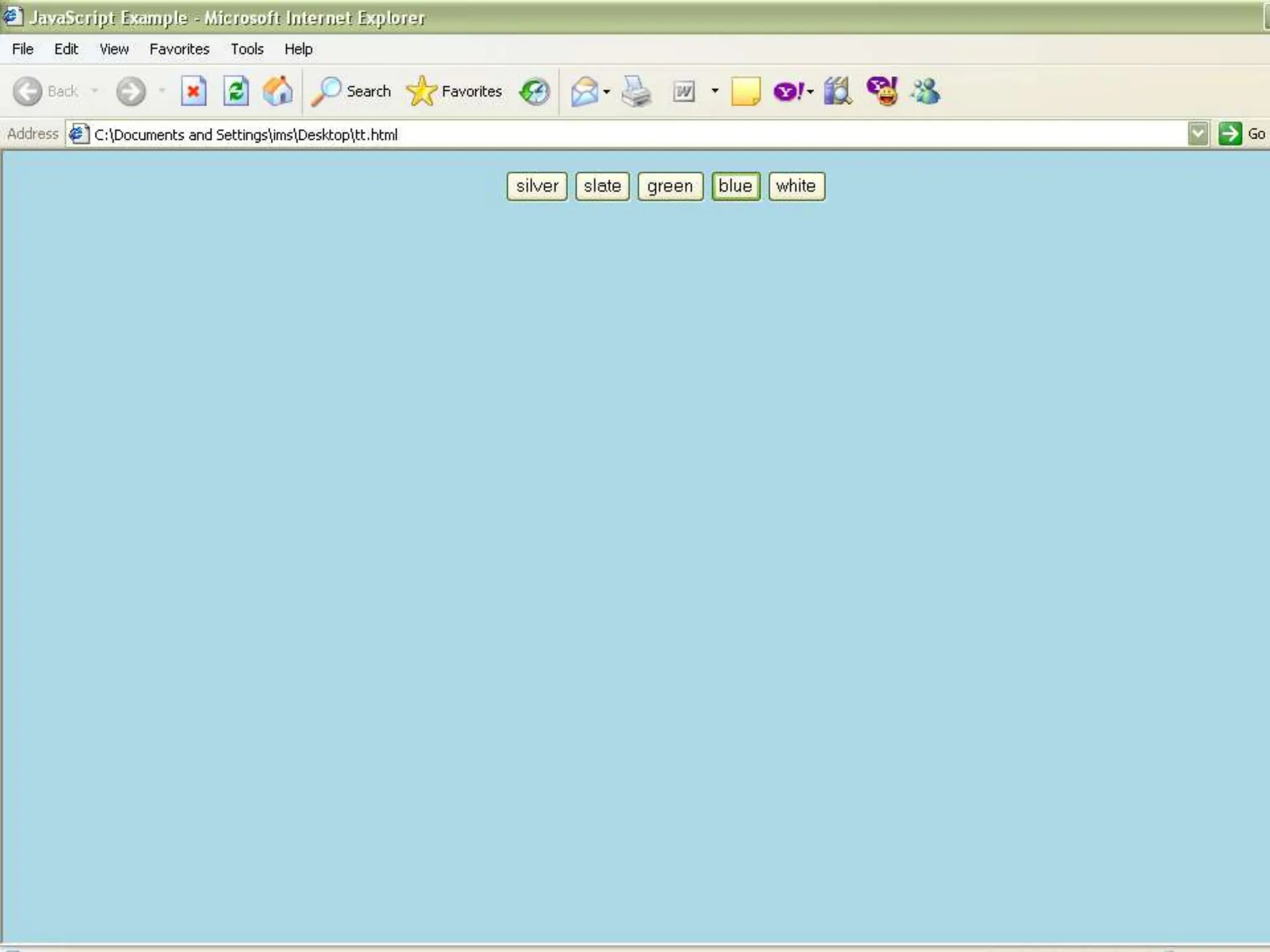
Task: Open the Yahoo Messenger smiley icon
Action: 882,92
